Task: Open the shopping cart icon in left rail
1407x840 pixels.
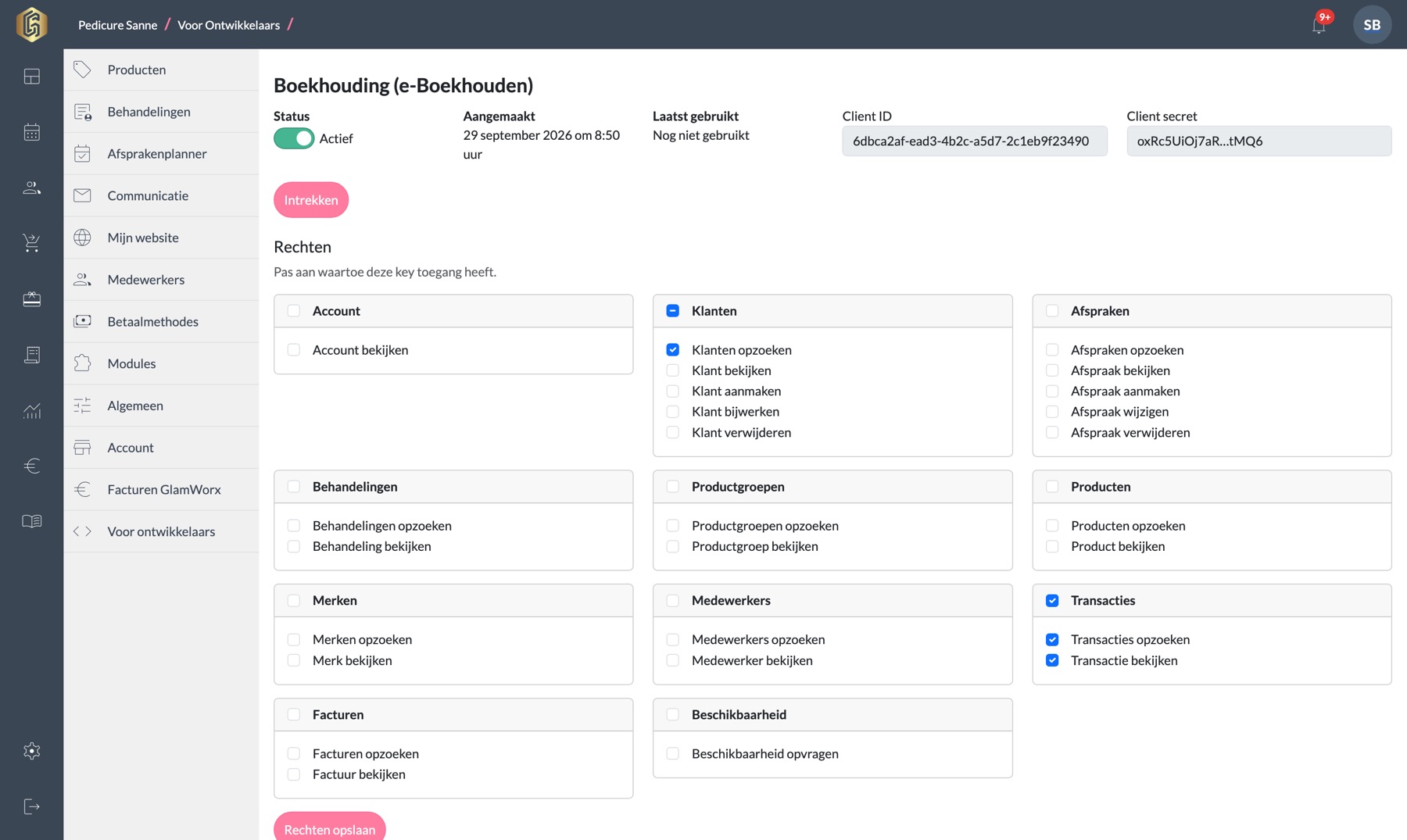Action: pyautogui.click(x=32, y=243)
